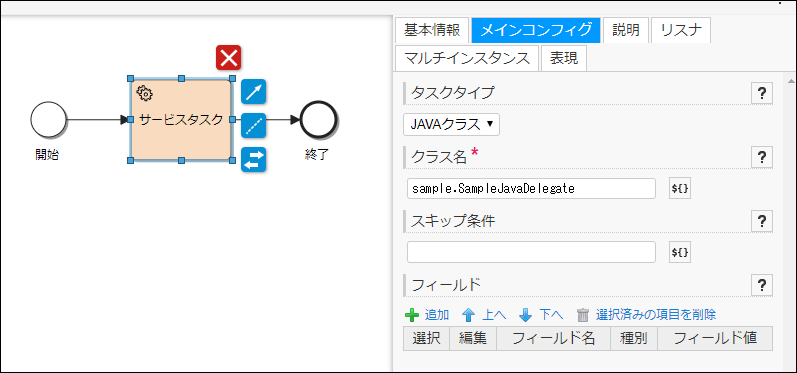This screenshot has height=373, width=797.
Task: Click the 編集 column header
Action: [473, 338]
